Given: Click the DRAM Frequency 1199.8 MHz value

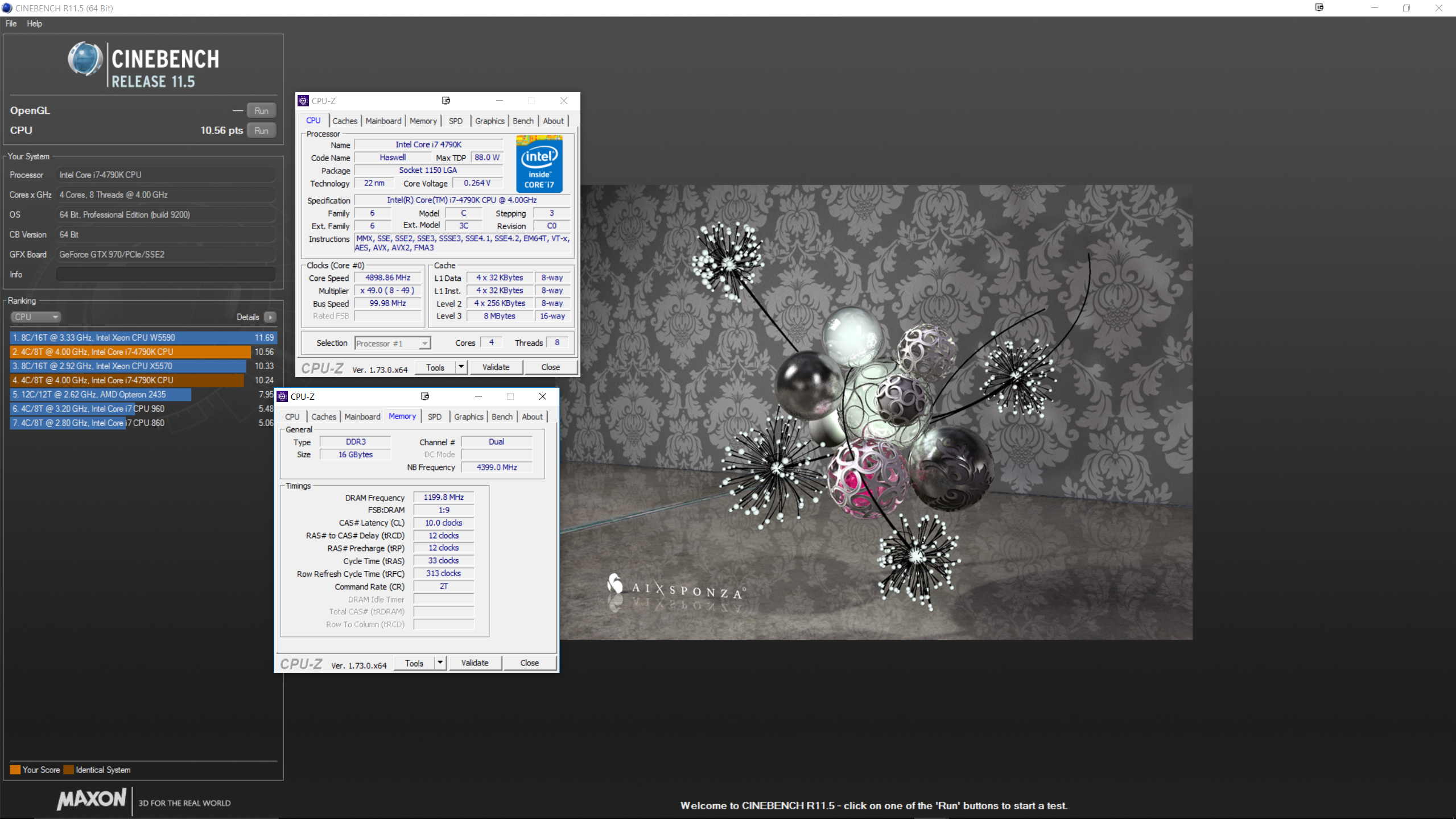Looking at the screenshot, I should 444,497.
